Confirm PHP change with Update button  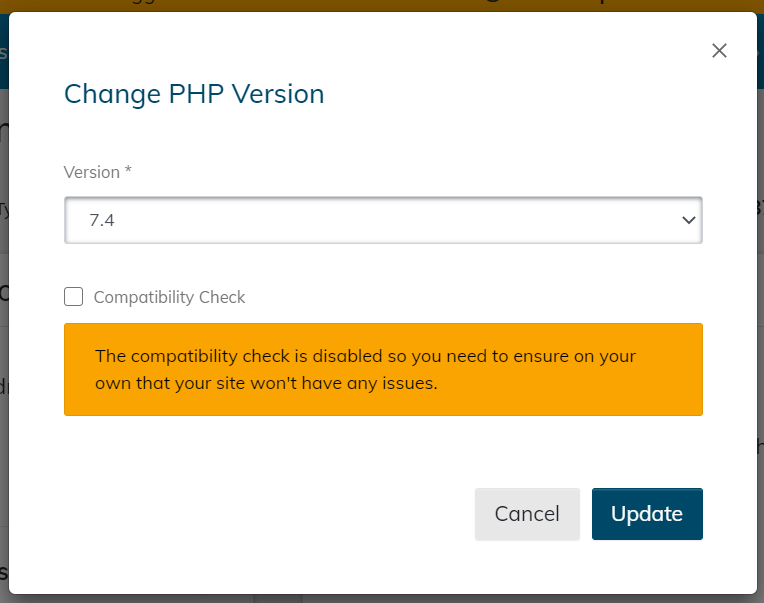click(x=647, y=514)
